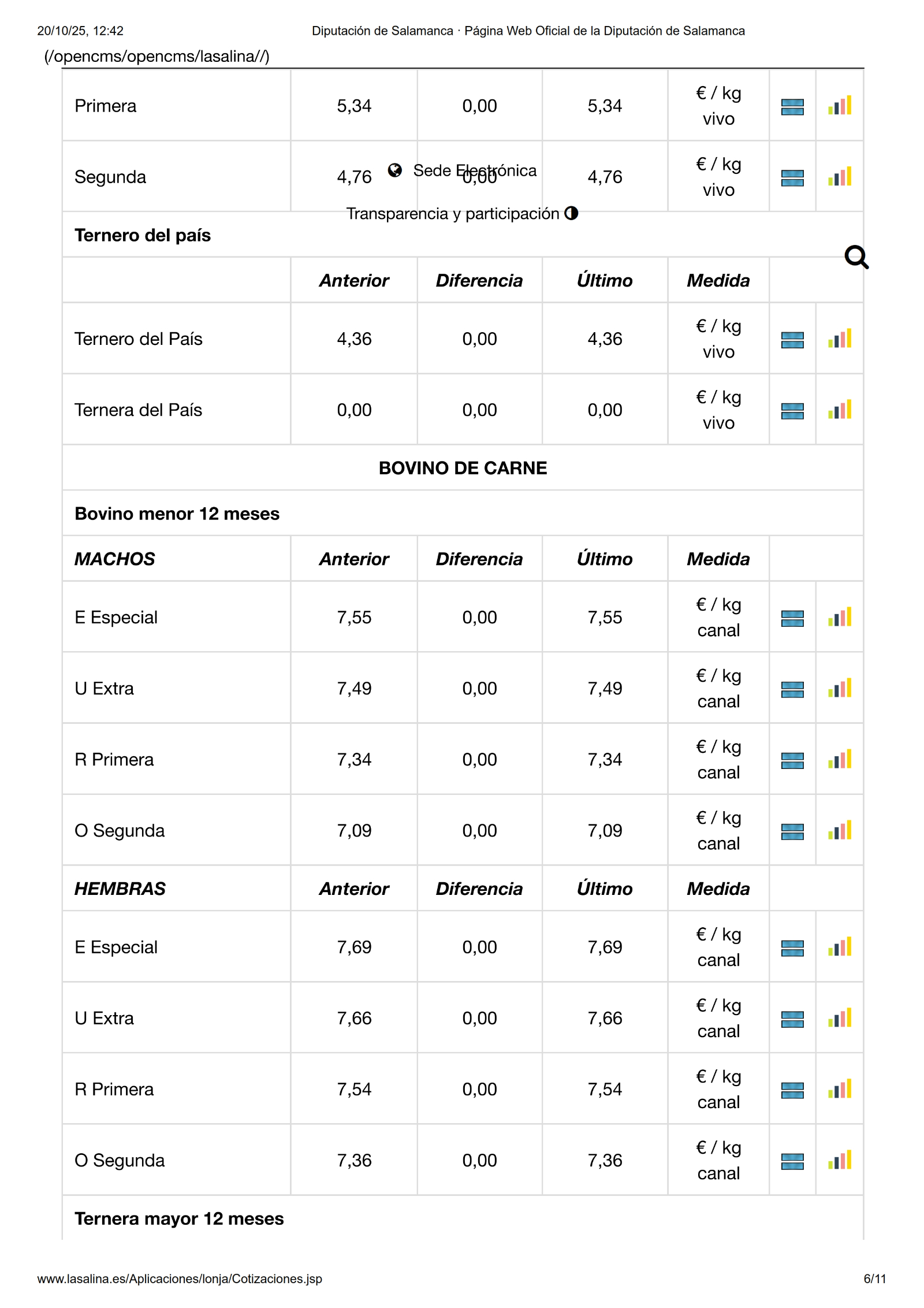
Task: Click the magnifying glass search icon
Action: pyautogui.click(x=856, y=257)
